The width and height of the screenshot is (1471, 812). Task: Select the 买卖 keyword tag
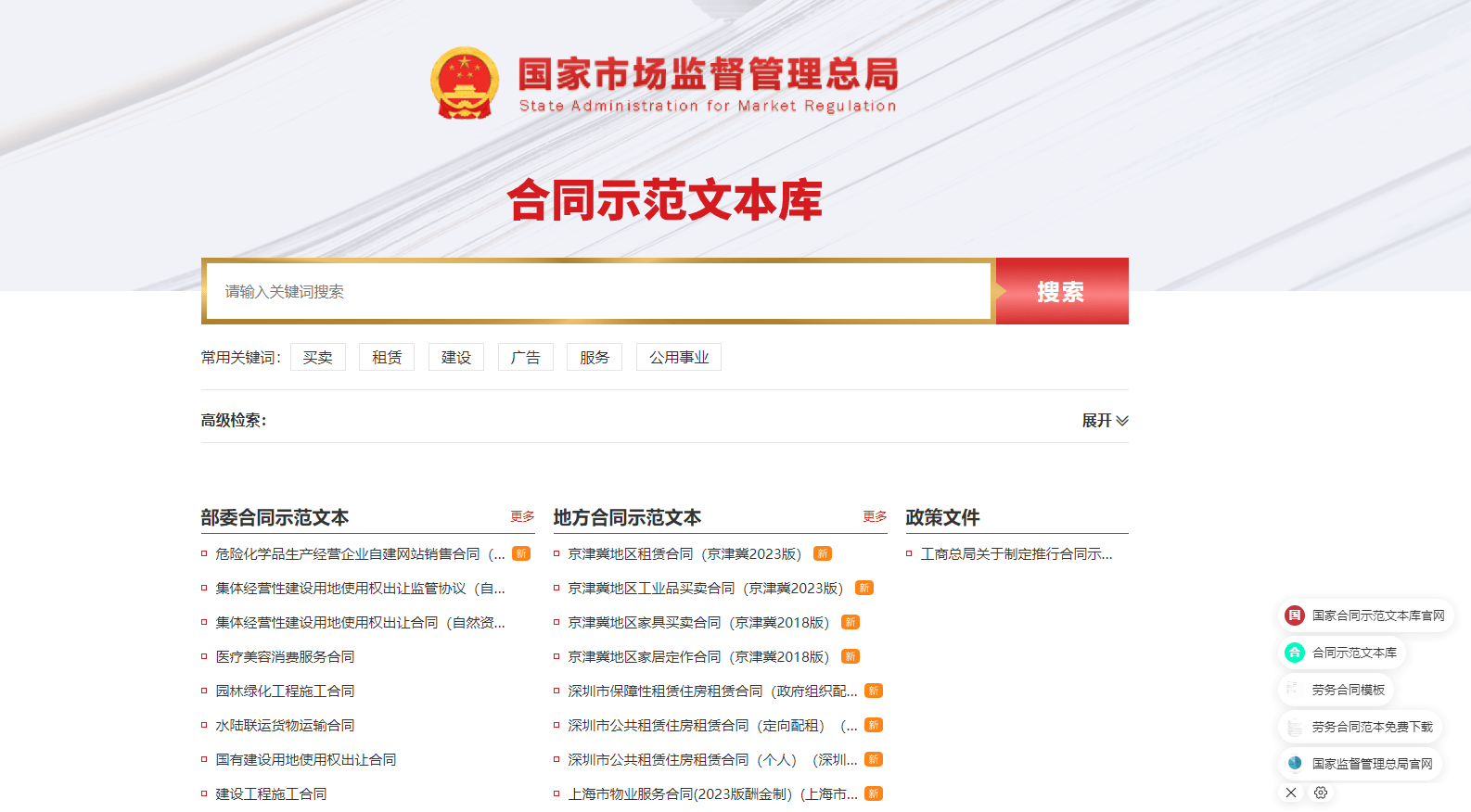tap(317, 357)
